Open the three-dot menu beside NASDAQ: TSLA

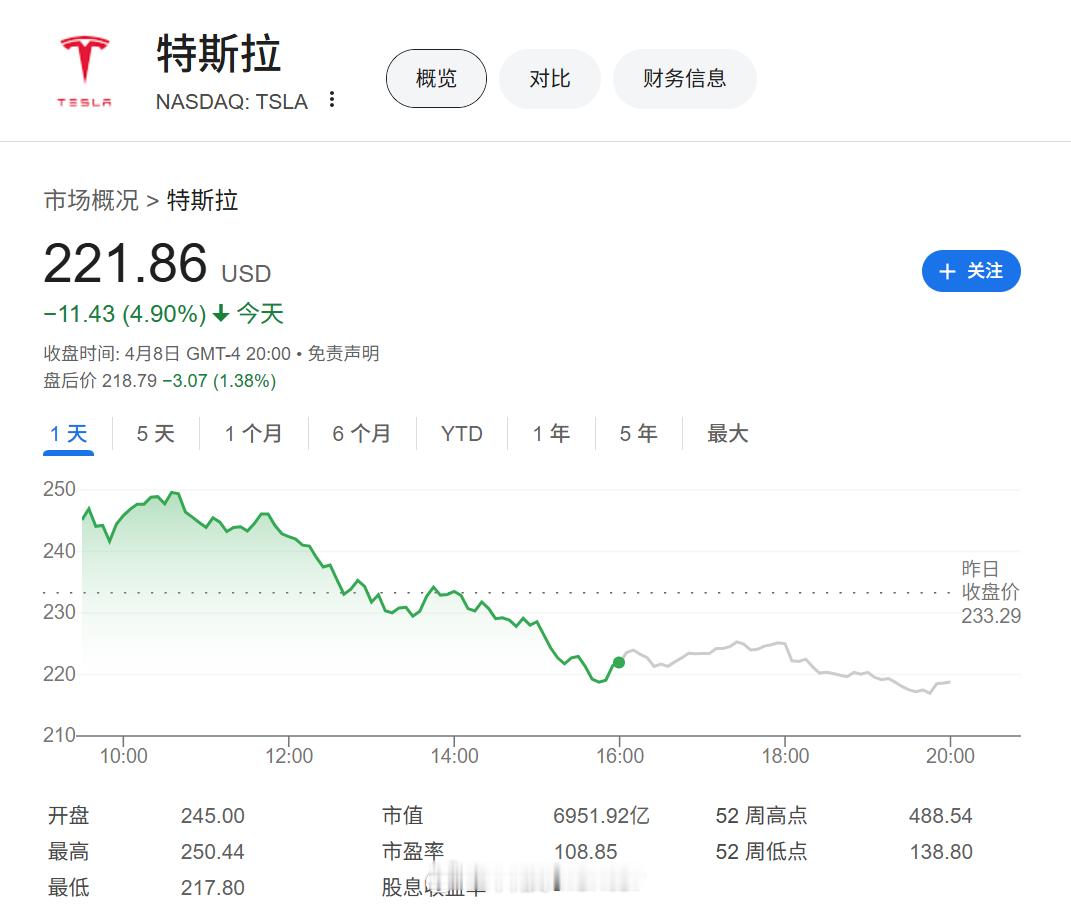332,100
